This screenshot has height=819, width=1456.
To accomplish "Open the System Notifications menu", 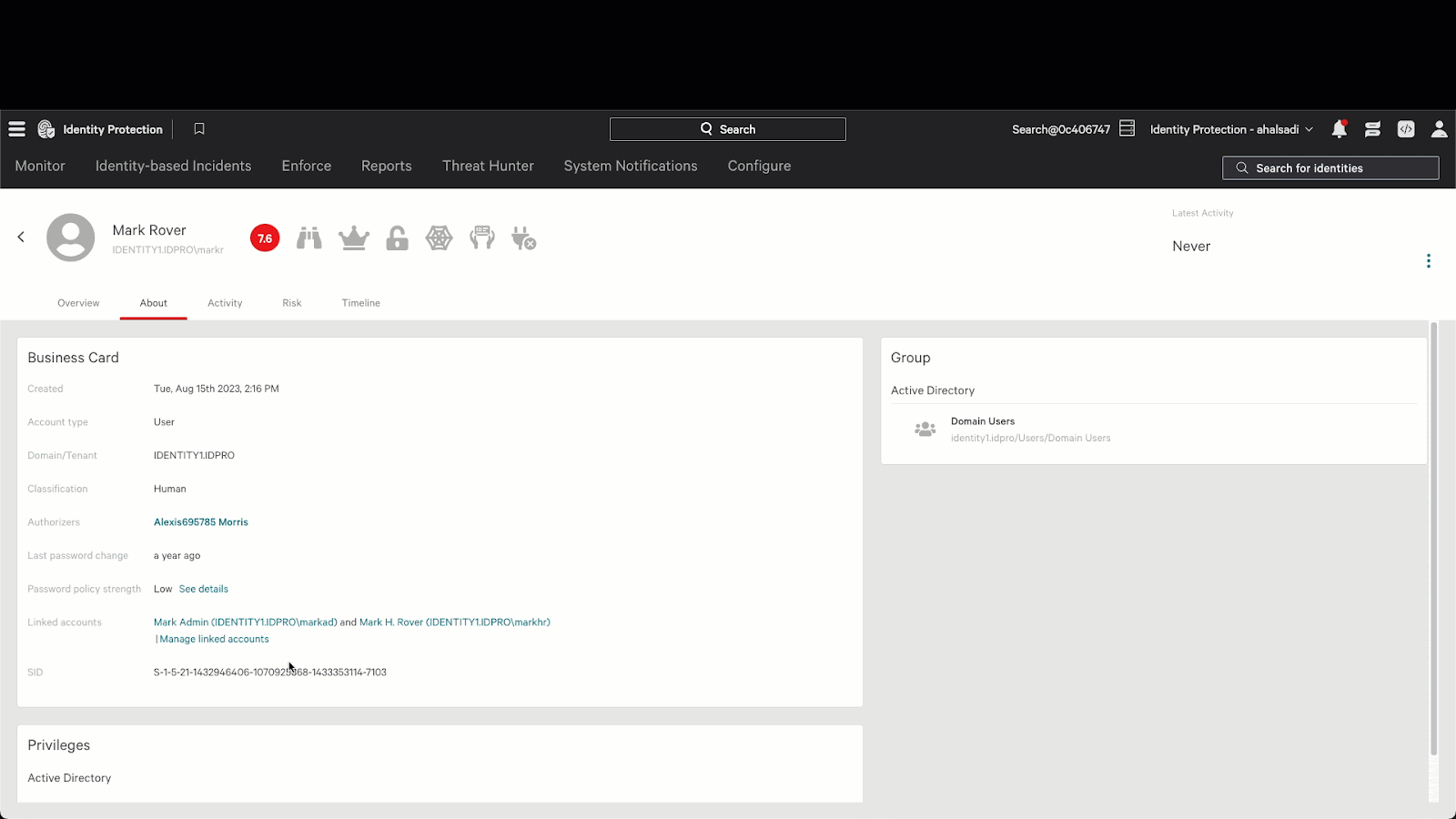I will 631,166.
